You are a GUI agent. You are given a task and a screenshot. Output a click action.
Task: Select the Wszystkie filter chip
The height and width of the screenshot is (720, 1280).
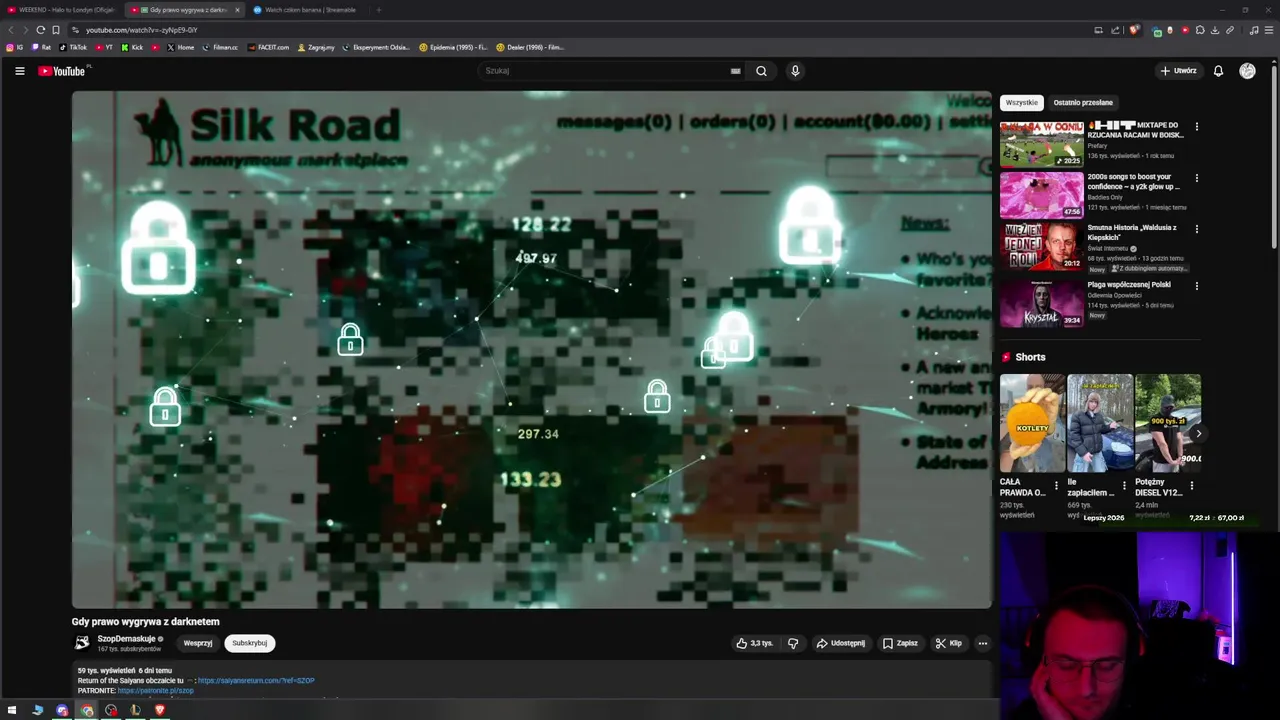(1022, 102)
